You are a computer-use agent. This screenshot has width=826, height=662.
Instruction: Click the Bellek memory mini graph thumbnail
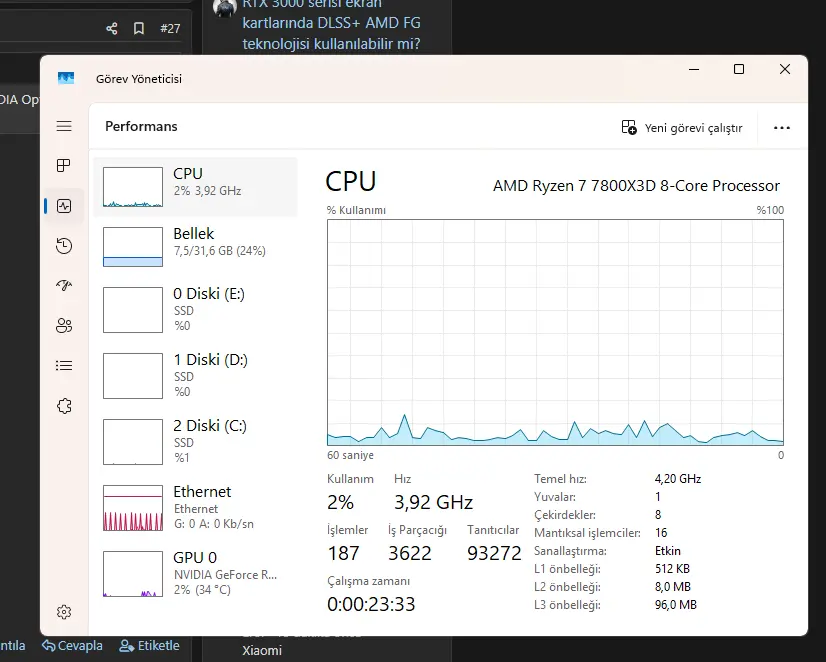point(133,247)
